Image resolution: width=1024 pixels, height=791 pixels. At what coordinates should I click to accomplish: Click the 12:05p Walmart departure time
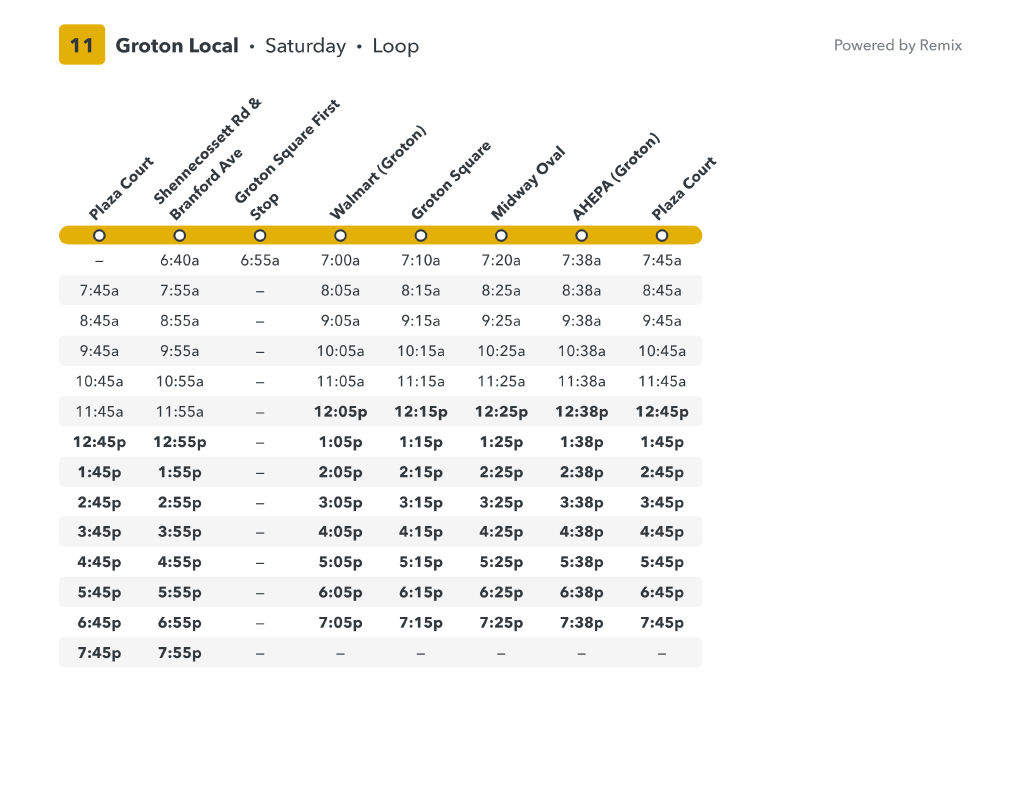point(340,412)
